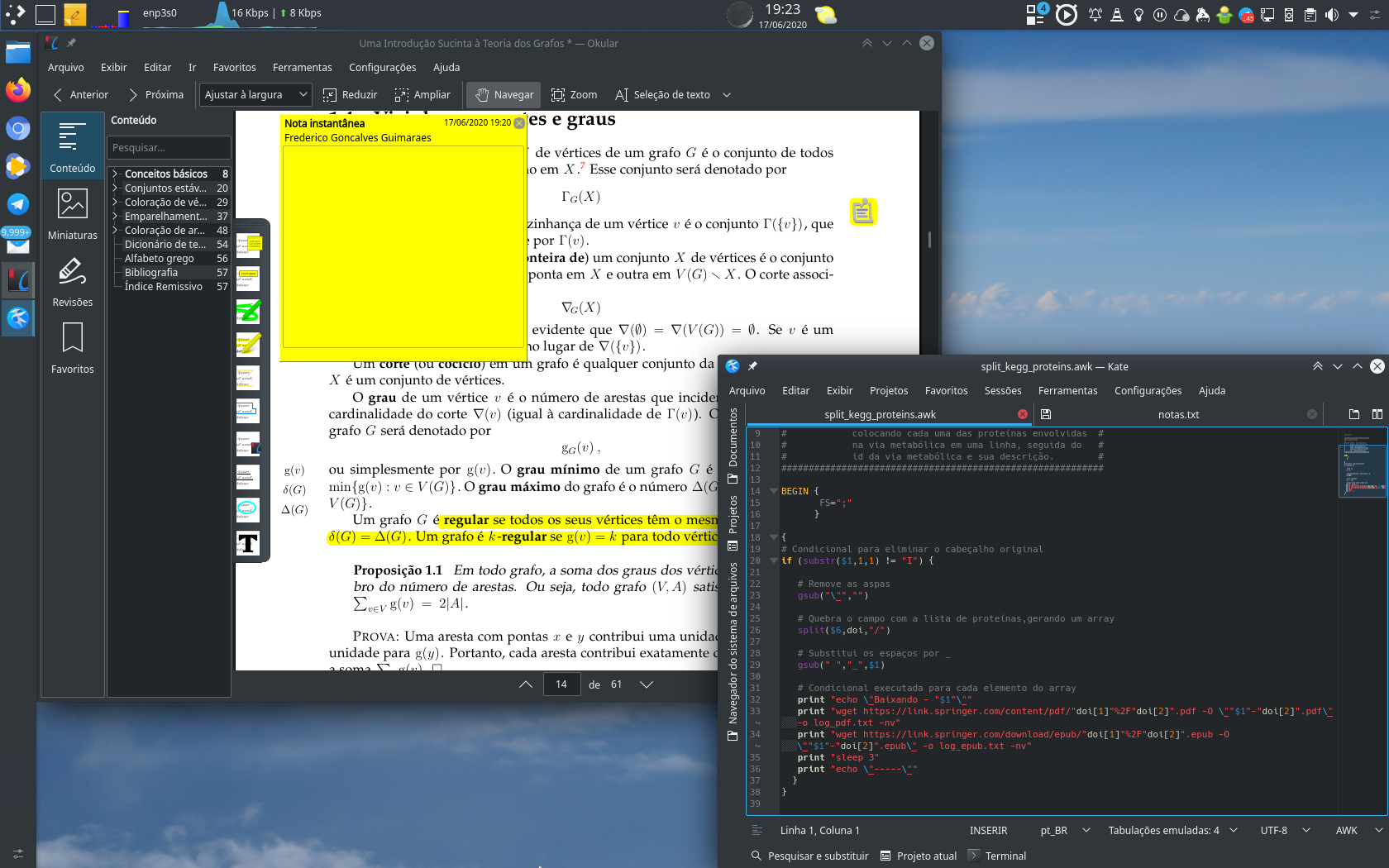The height and width of the screenshot is (868, 1389).
Task: Toggle Kate Projetos side panel
Action: click(x=733, y=522)
